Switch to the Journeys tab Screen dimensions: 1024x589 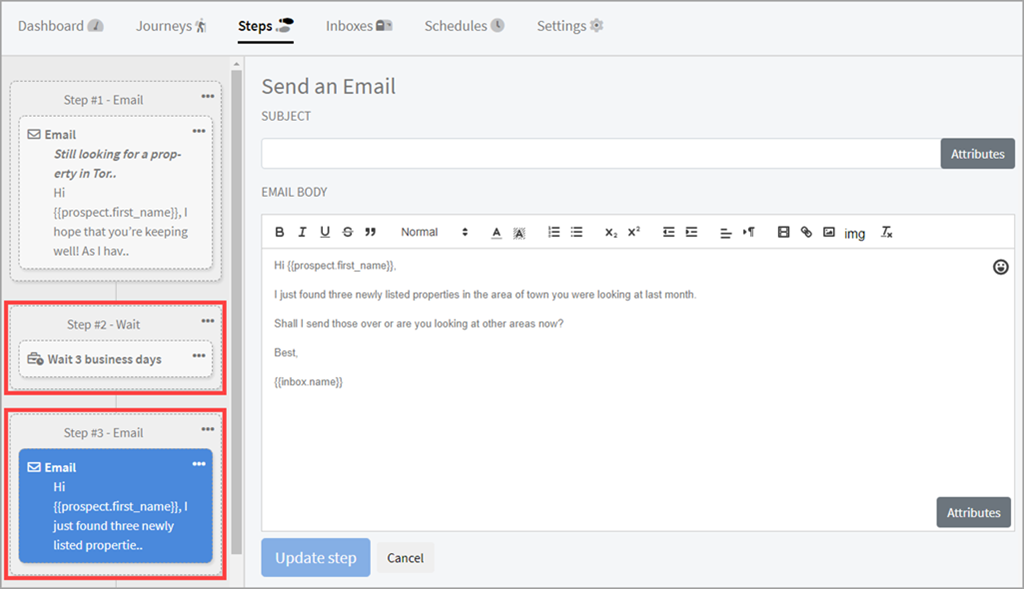coord(171,26)
